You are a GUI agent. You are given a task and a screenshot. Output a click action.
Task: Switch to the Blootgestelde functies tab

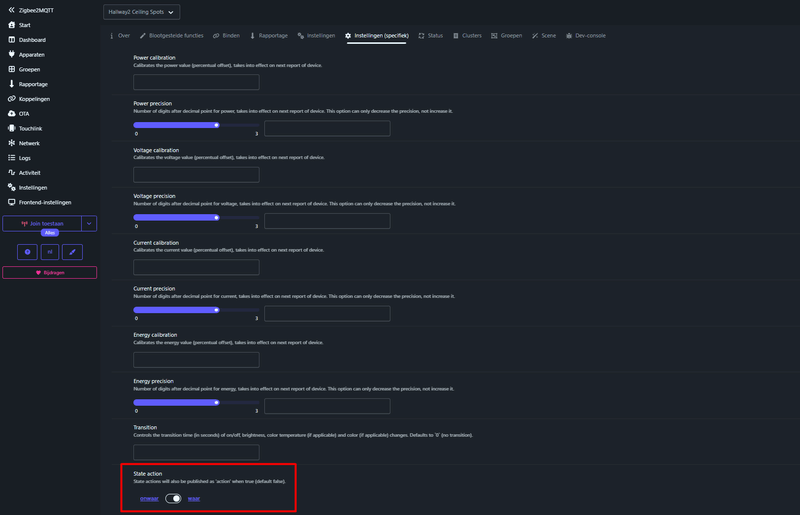pos(171,36)
